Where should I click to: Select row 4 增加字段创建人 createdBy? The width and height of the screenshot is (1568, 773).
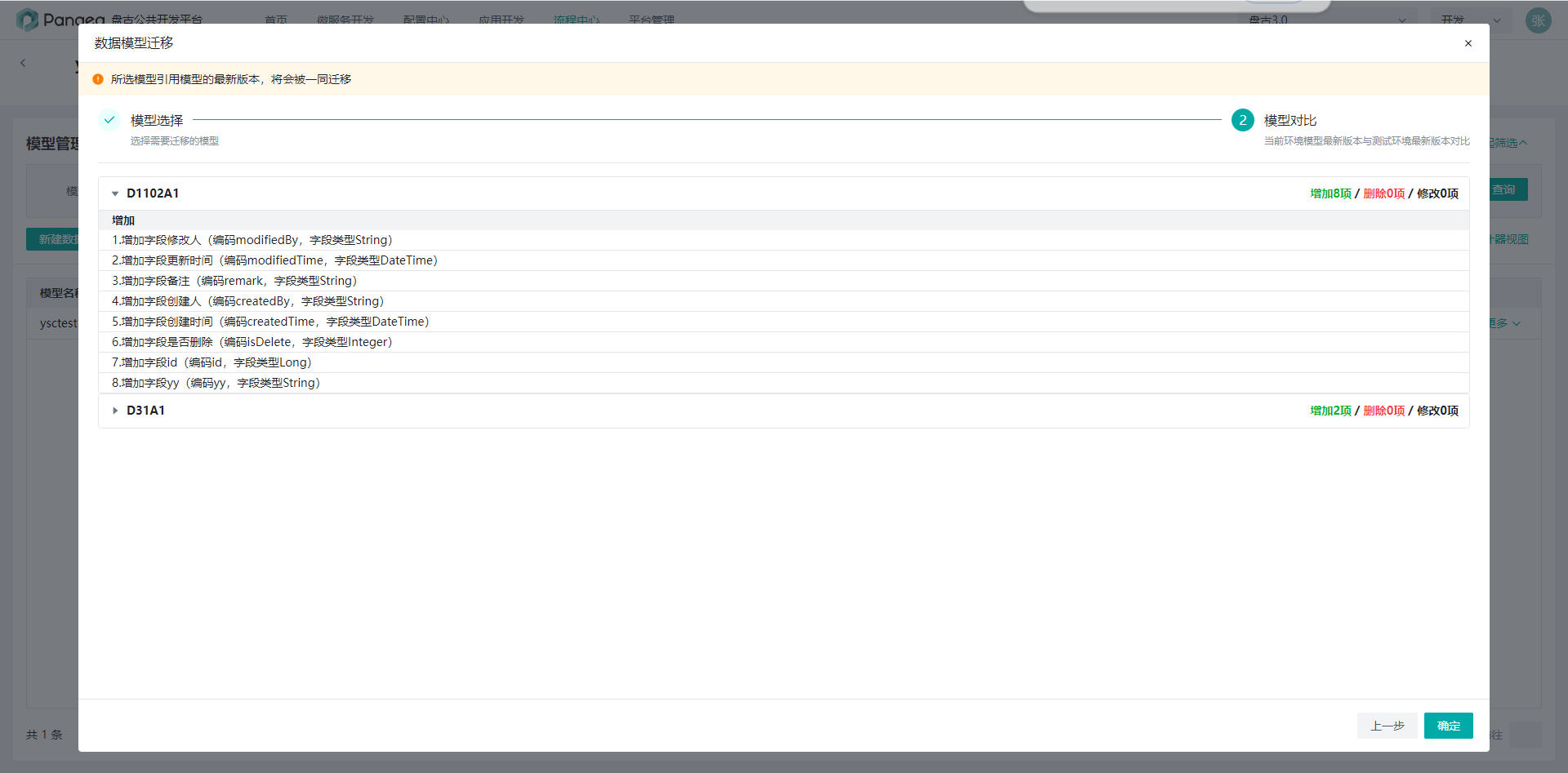click(784, 301)
